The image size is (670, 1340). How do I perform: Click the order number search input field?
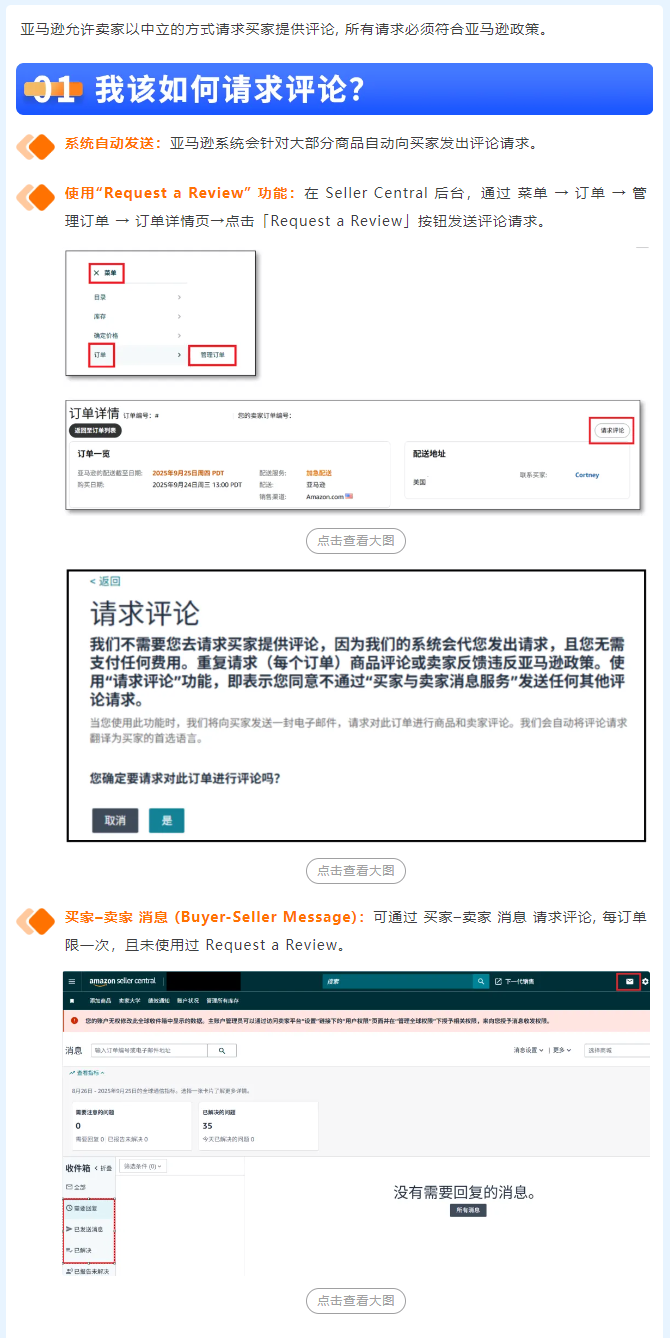(x=148, y=1051)
